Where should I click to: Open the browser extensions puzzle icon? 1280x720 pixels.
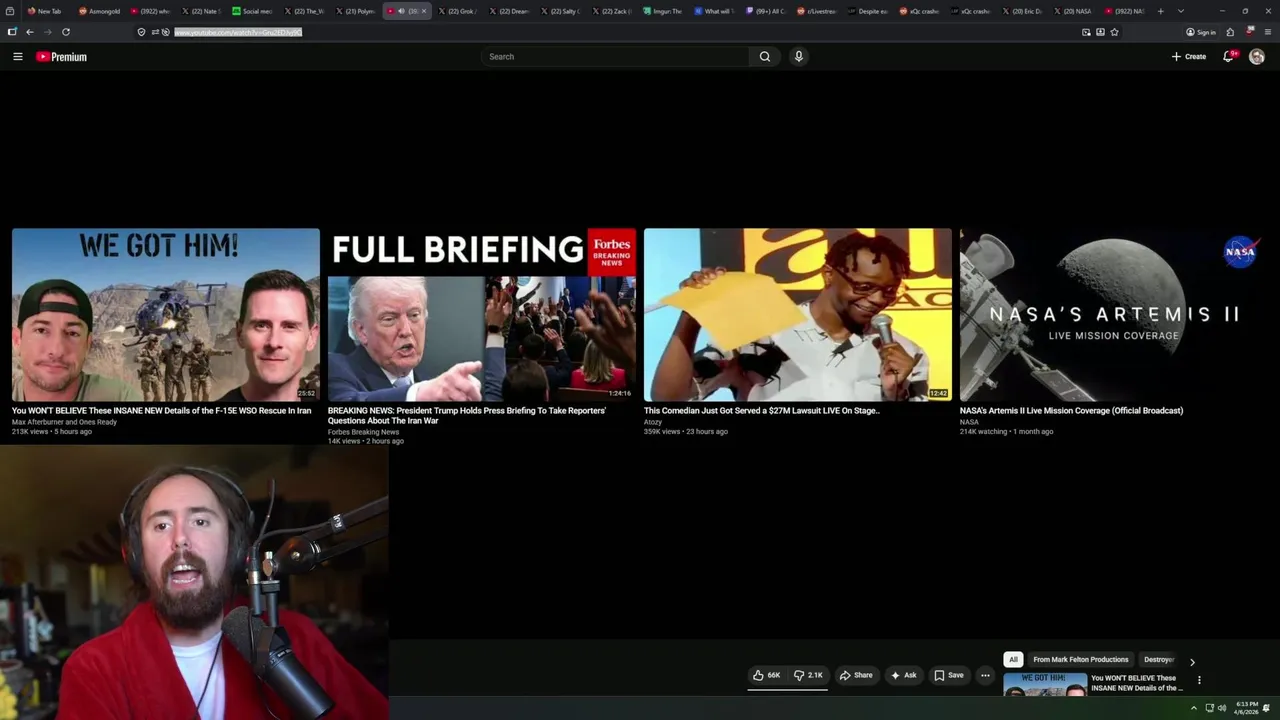point(1230,32)
